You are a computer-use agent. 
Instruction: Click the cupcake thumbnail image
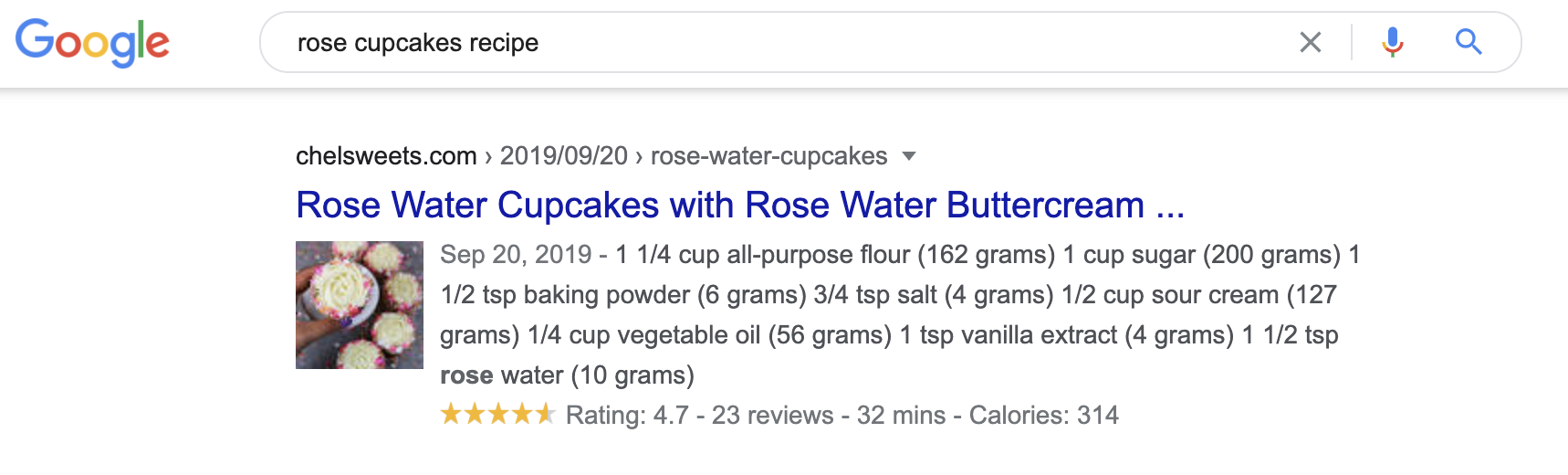pos(360,305)
